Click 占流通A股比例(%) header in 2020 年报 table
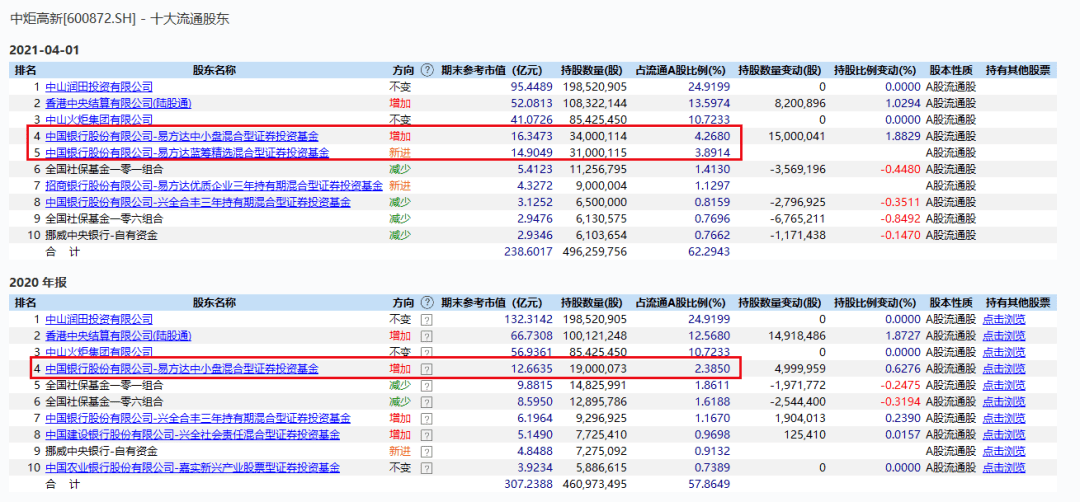 (x=681, y=303)
